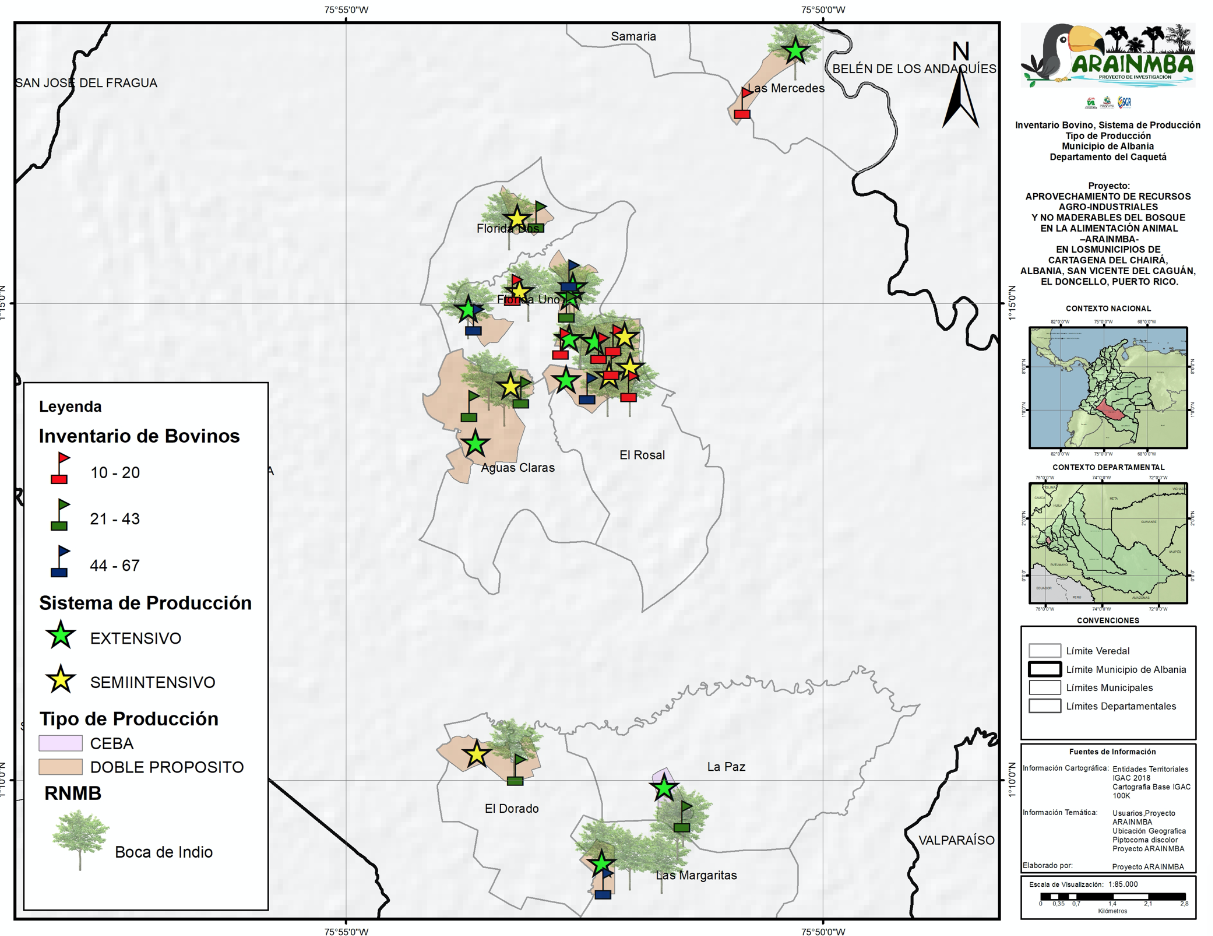Viewport: 1213px width, 936px height.
Task: Click the CEBA purple color swatch
Action: (61, 743)
